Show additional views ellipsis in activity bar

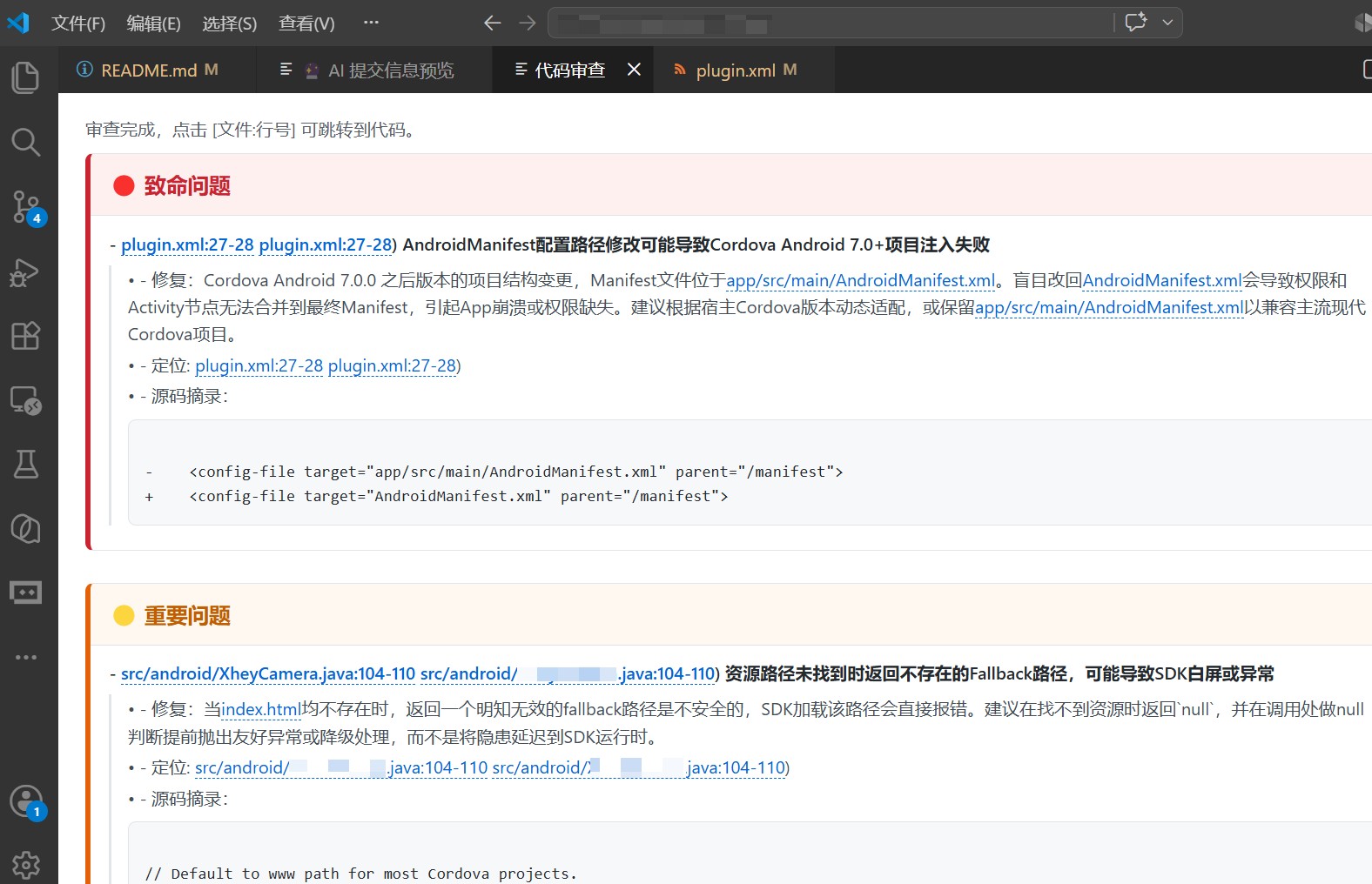coord(25,657)
